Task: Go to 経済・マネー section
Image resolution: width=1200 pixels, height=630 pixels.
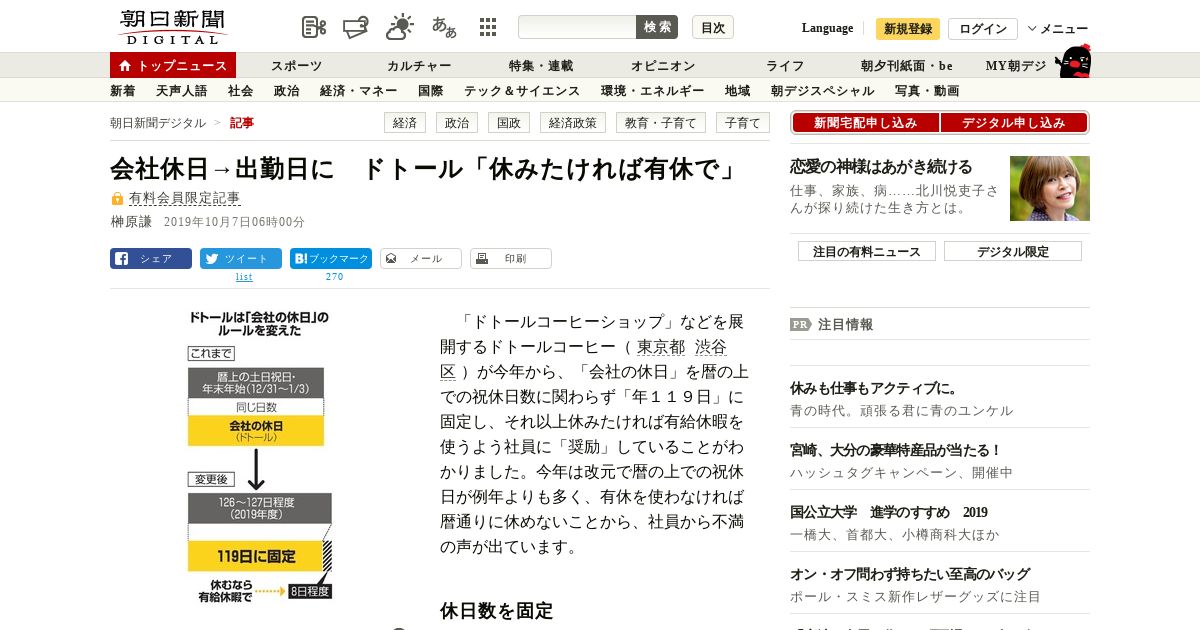Action: [x=358, y=91]
